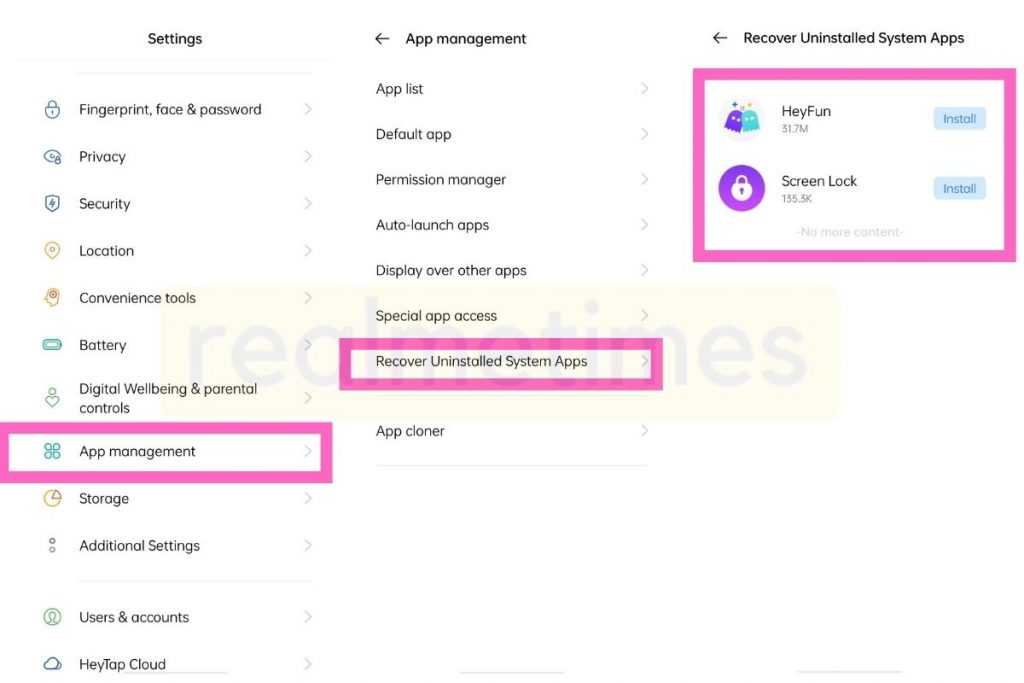Viewport: 1024px width, 683px height.
Task: Install the Screen Lock app
Action: click(x=958, y=188)
